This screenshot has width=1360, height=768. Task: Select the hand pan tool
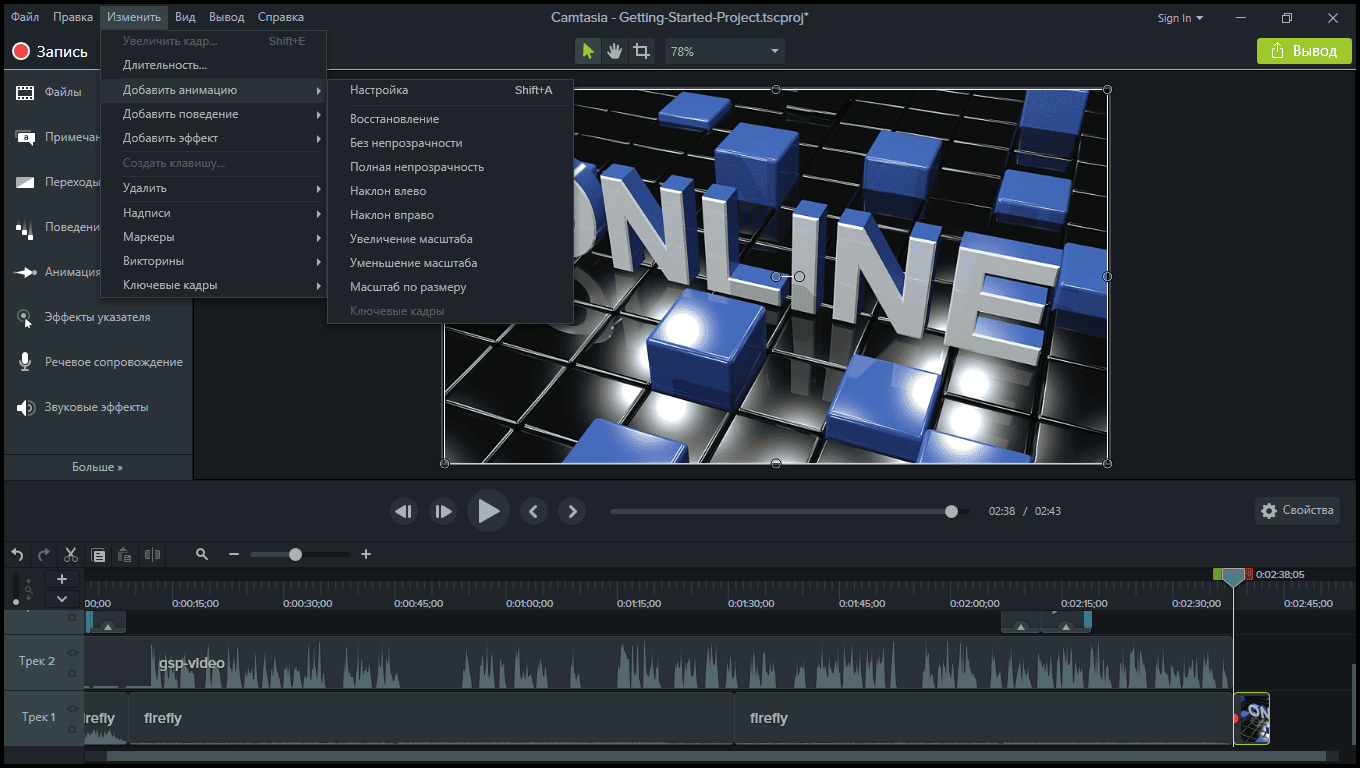pos(615,51)
